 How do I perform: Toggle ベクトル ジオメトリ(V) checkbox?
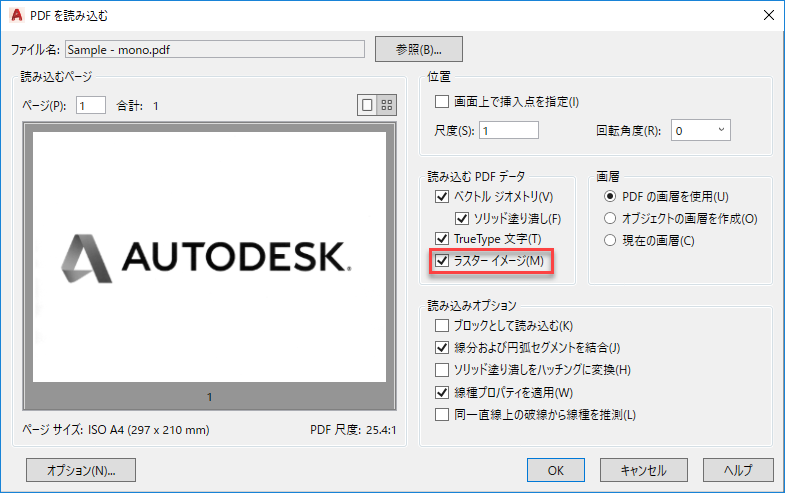click(x=442, y=196)
